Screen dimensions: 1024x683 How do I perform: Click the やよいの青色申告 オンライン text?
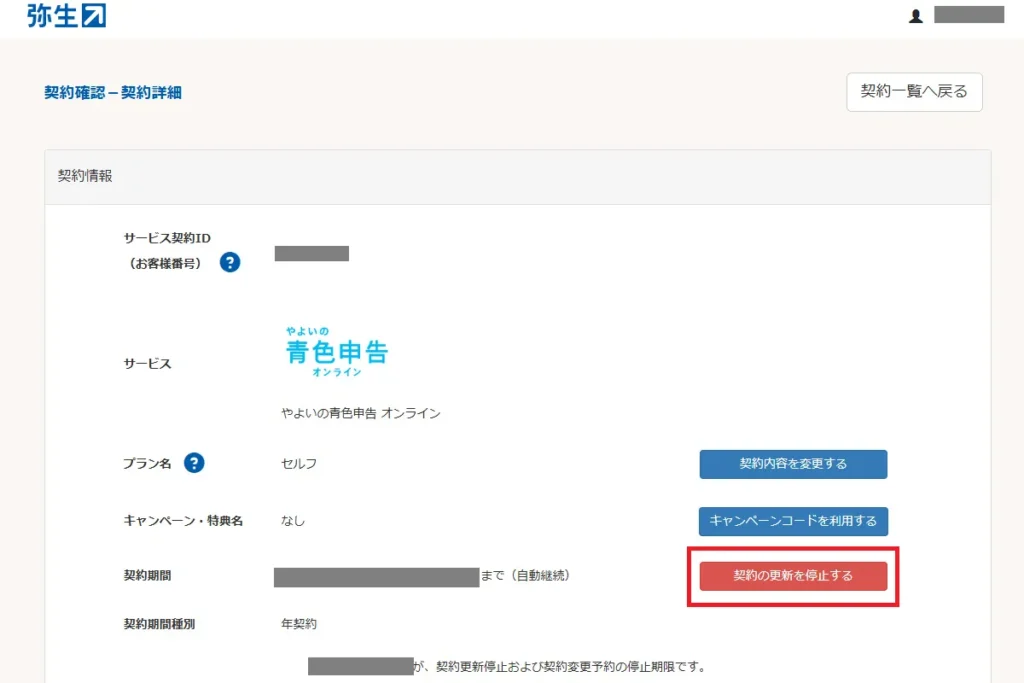360,413
